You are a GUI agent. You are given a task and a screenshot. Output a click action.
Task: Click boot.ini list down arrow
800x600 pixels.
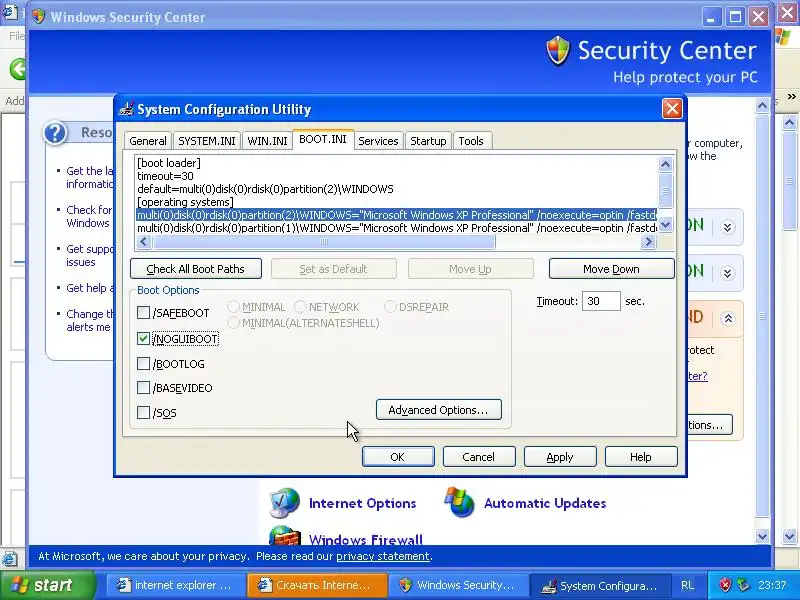pyautogui.click(x=665, y=224)
